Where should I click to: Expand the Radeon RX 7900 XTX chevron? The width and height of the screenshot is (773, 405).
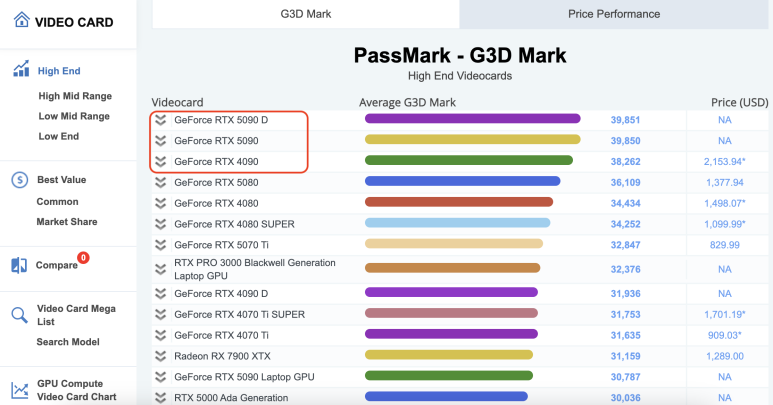pyautogui.click(x=160, y=356)
